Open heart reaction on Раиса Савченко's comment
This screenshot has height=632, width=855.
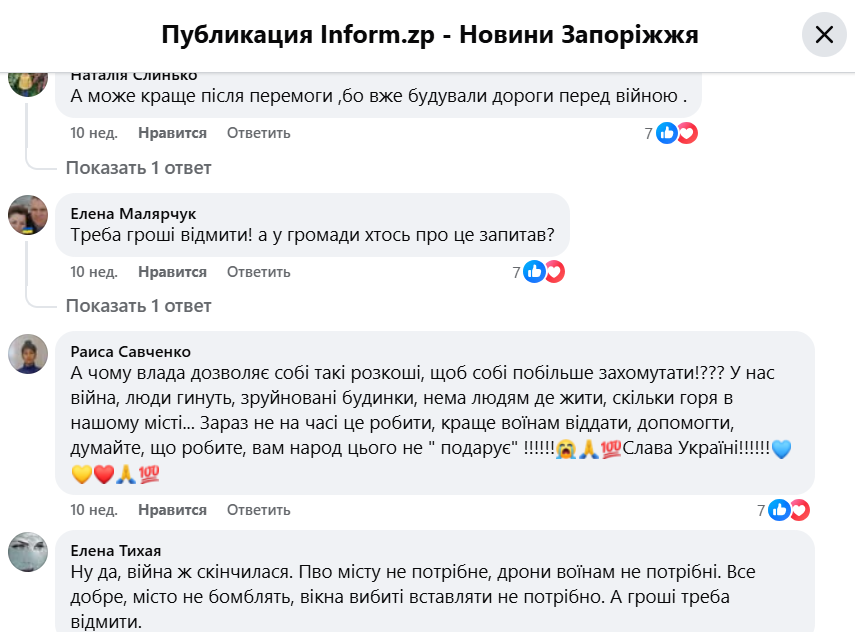click(x=800, y=510)
